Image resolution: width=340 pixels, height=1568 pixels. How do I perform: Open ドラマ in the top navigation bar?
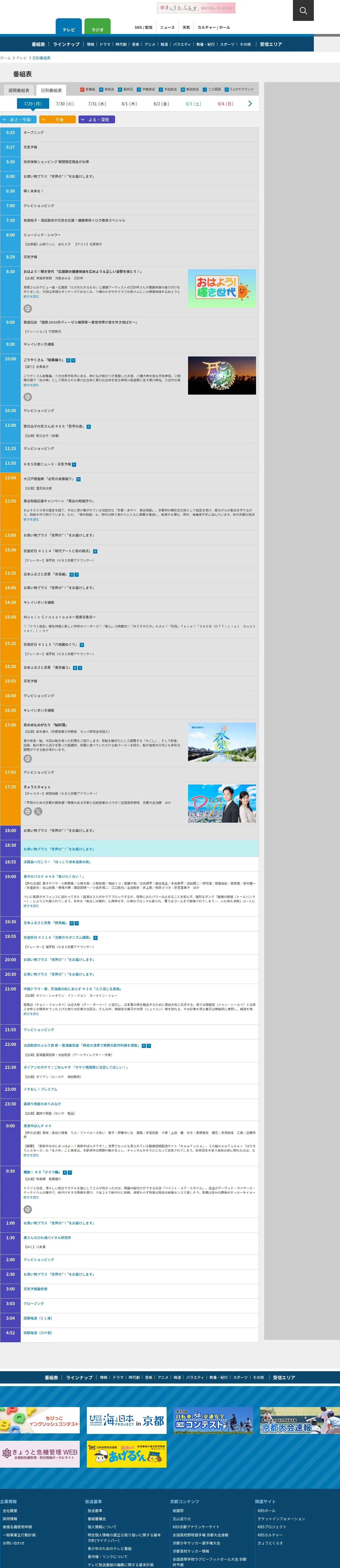coord(105,44)
